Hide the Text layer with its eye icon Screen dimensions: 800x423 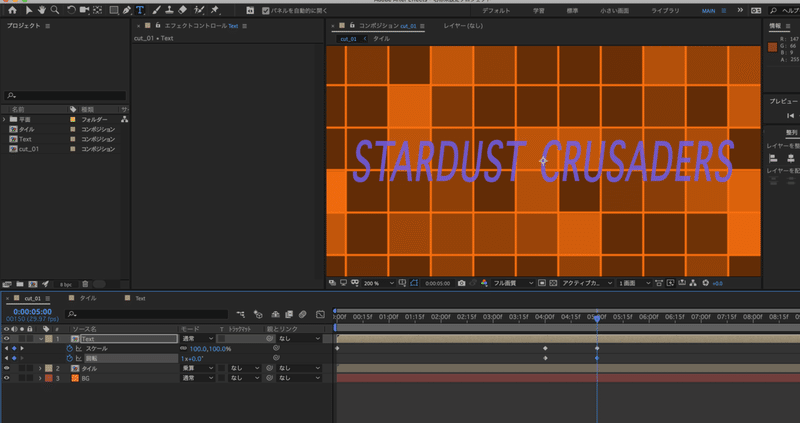point(7,338)
